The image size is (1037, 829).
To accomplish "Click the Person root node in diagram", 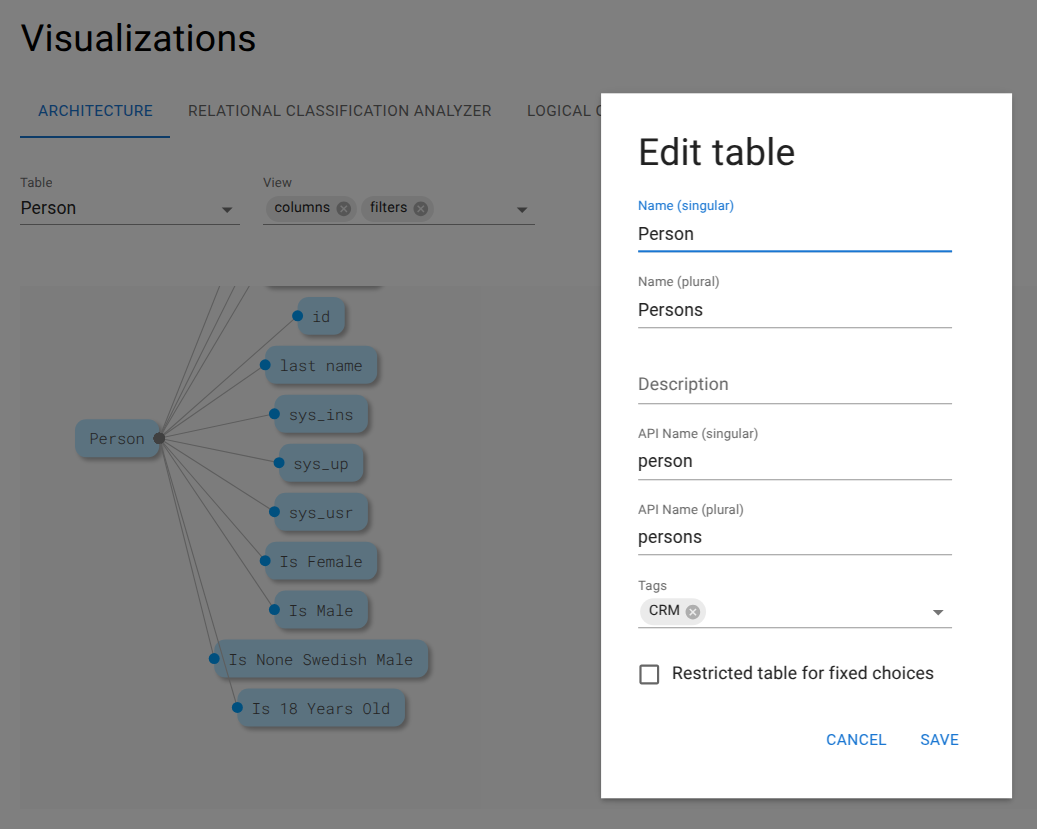I will [117, 439].
